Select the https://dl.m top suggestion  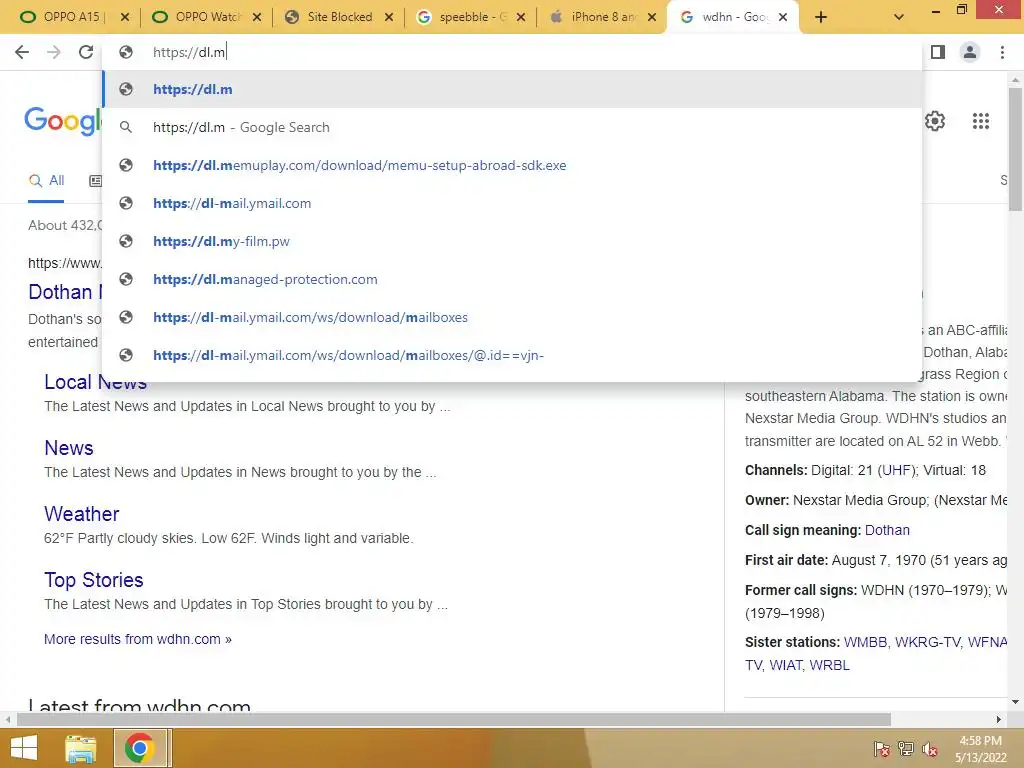(x=512, y=89)
